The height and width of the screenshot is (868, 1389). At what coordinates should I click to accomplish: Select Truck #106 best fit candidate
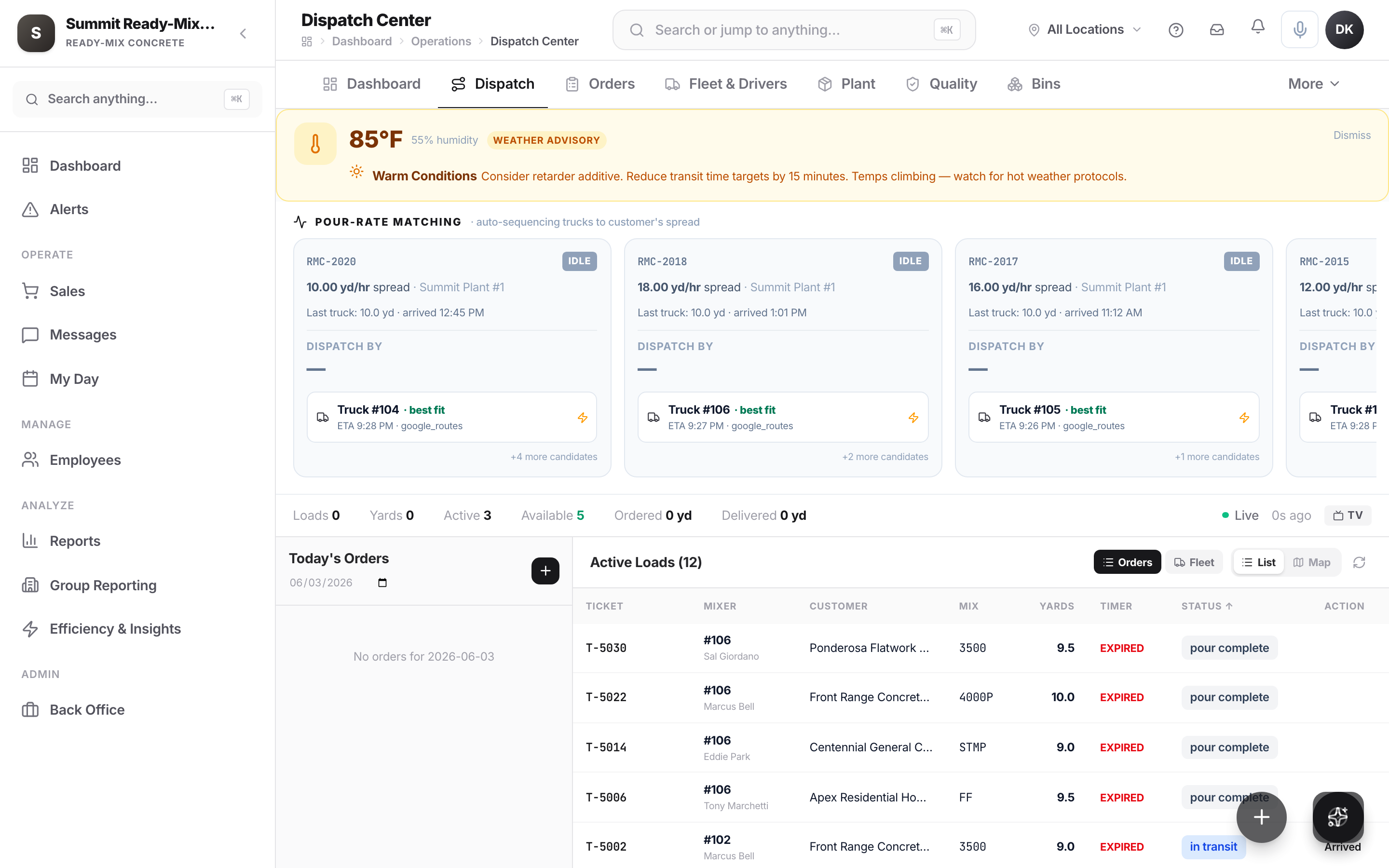click(783, 417)
